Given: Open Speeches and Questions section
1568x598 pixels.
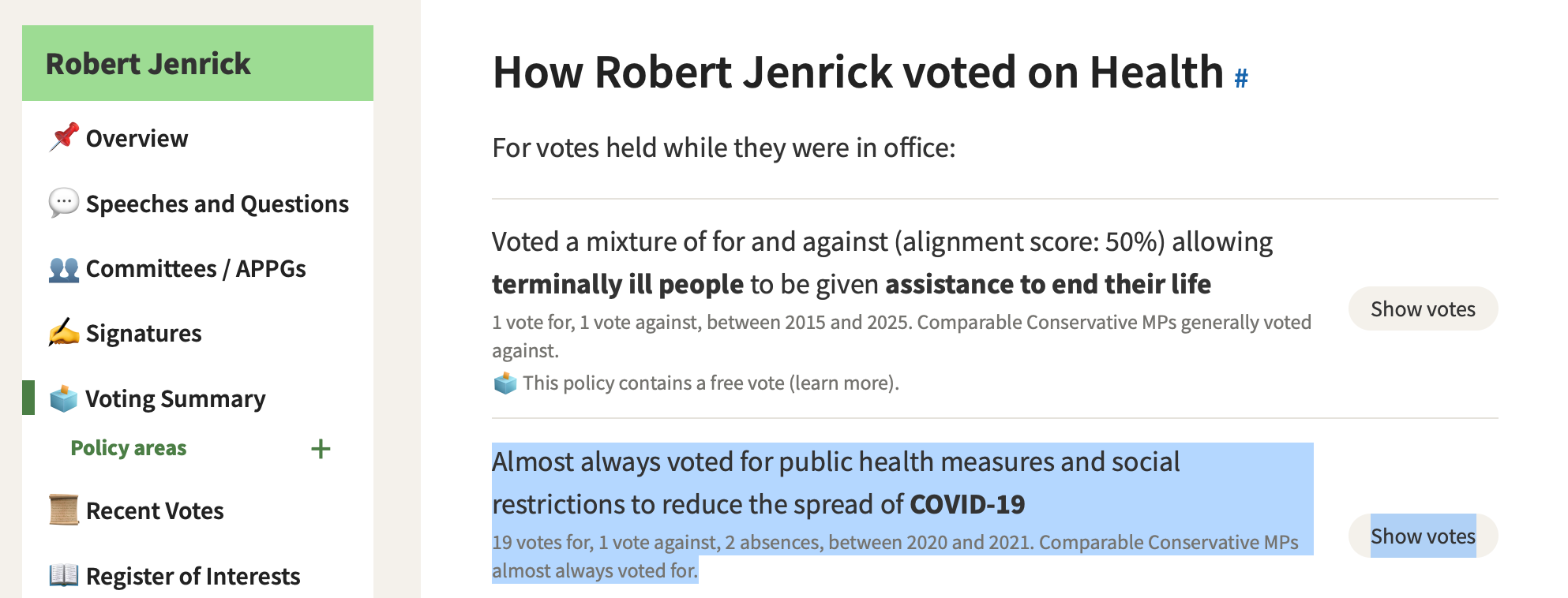Looking at the screenshot, I should (197, 204).
